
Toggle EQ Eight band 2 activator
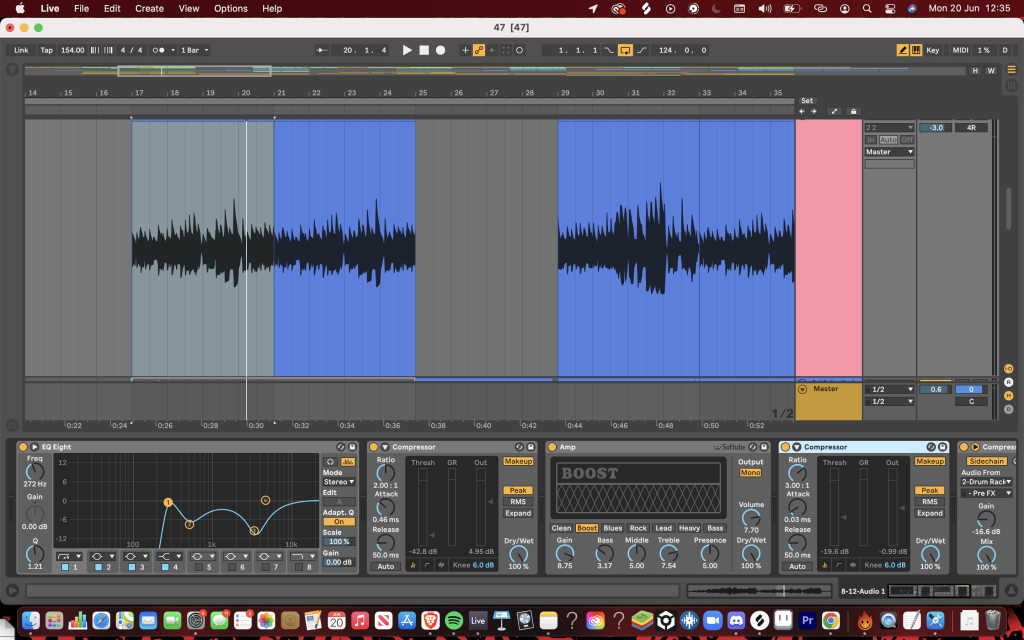click(99, 568)
